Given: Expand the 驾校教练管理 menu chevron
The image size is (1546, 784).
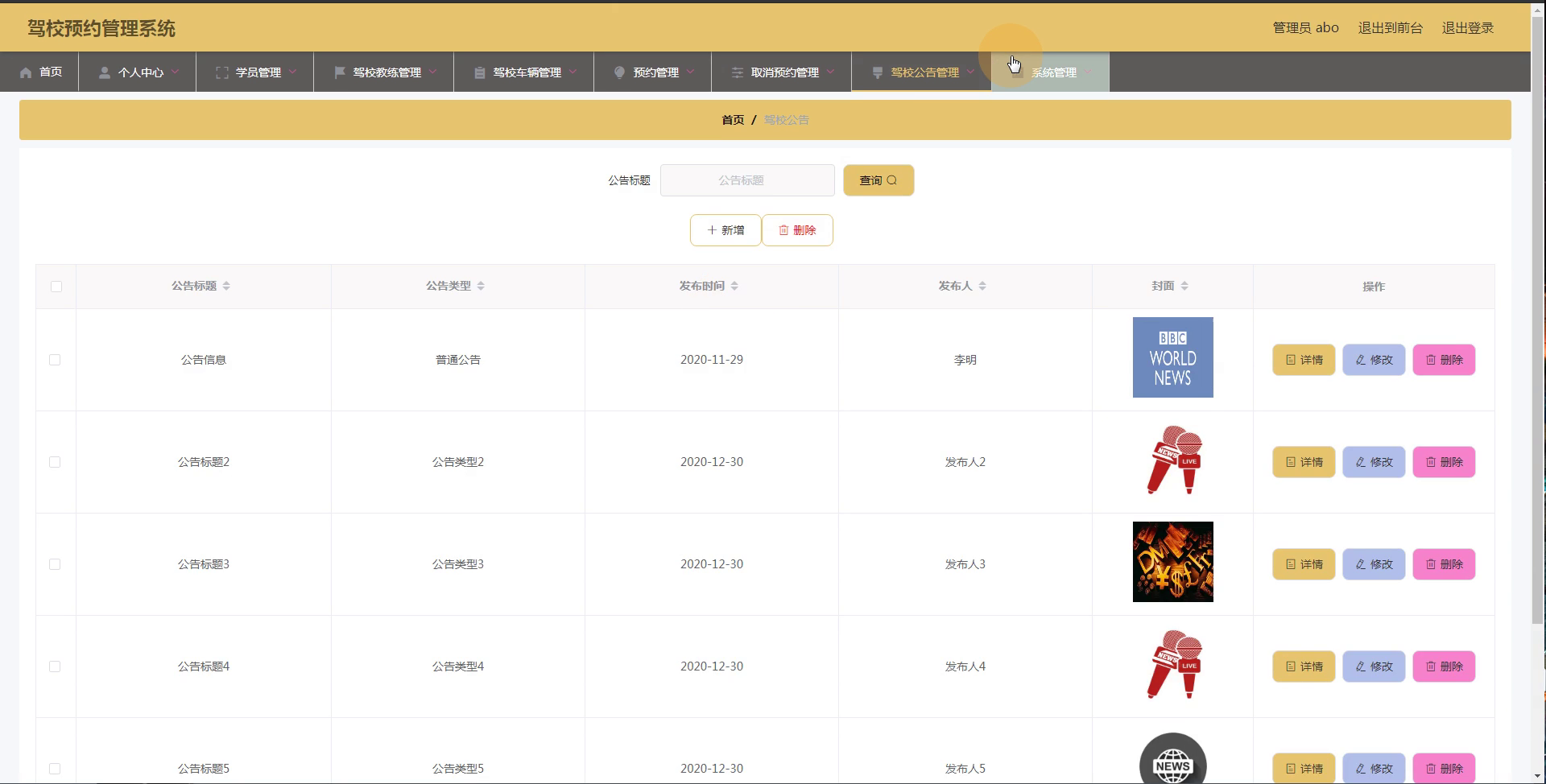Looking at the screenshot, I should (433, 72).
